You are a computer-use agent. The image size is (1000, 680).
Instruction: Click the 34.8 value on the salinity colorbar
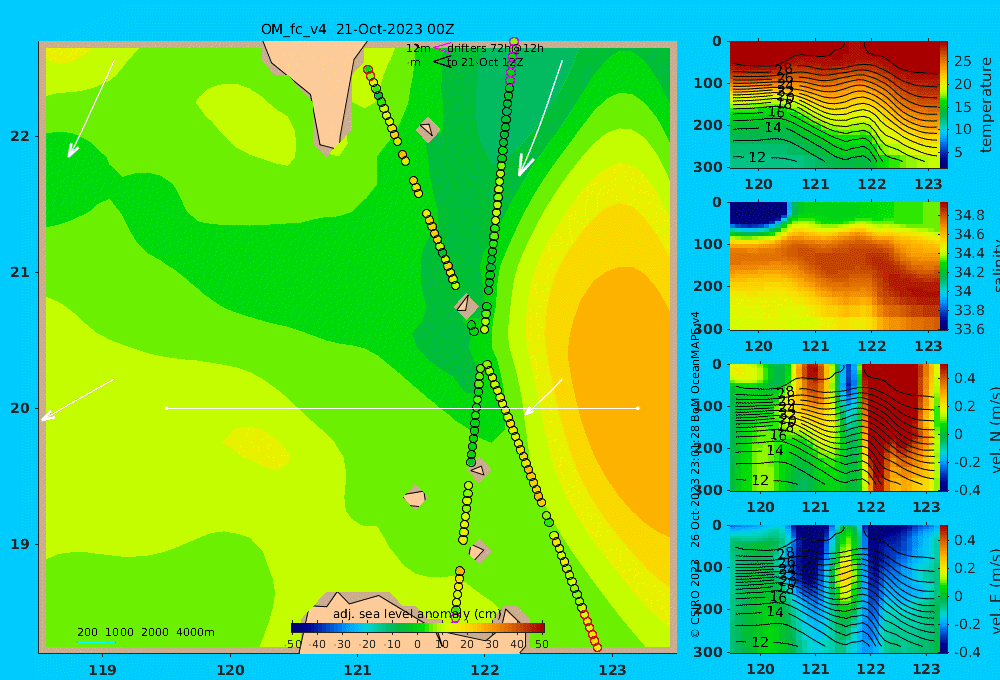pyautogui.click(x=969, y=215)
